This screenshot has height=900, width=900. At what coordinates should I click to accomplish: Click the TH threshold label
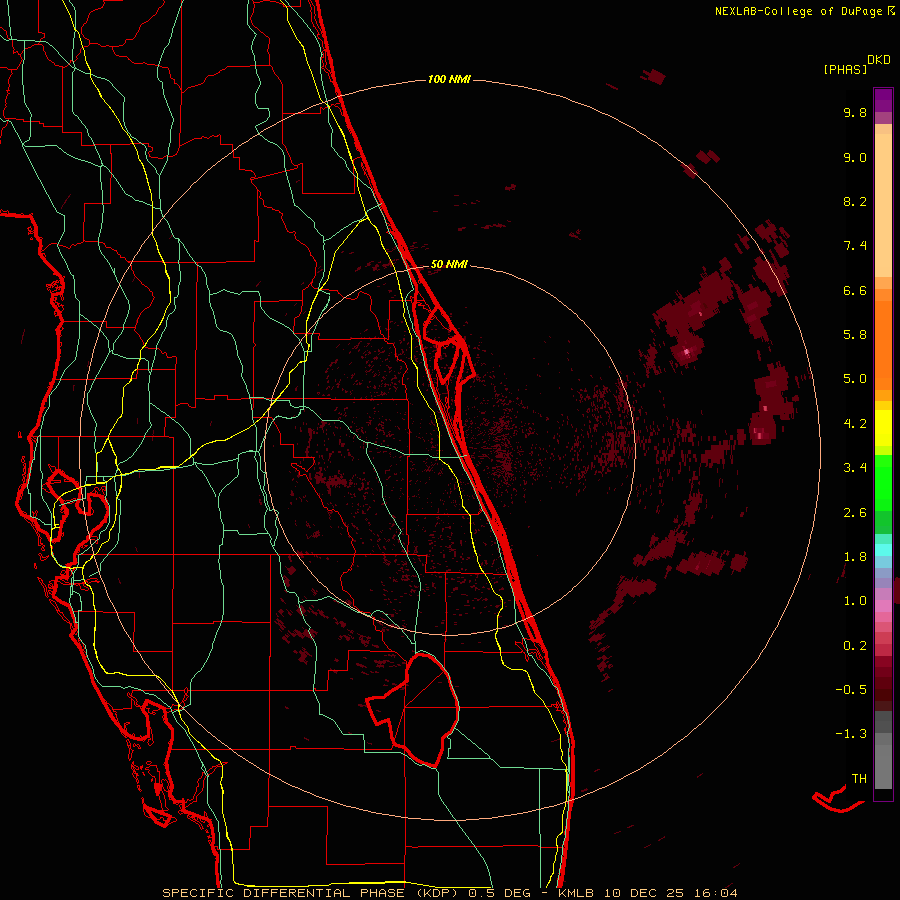tap(859, 779)
